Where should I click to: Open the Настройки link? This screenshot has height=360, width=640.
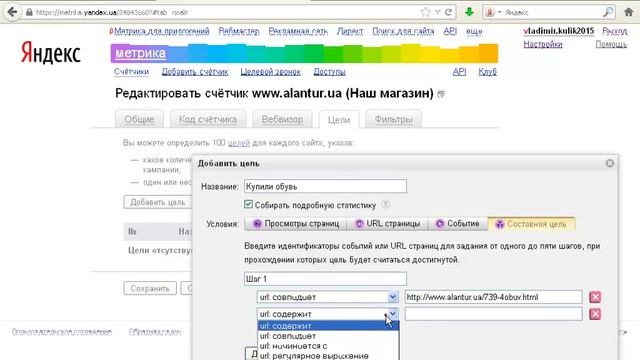(x=543, y=44)
